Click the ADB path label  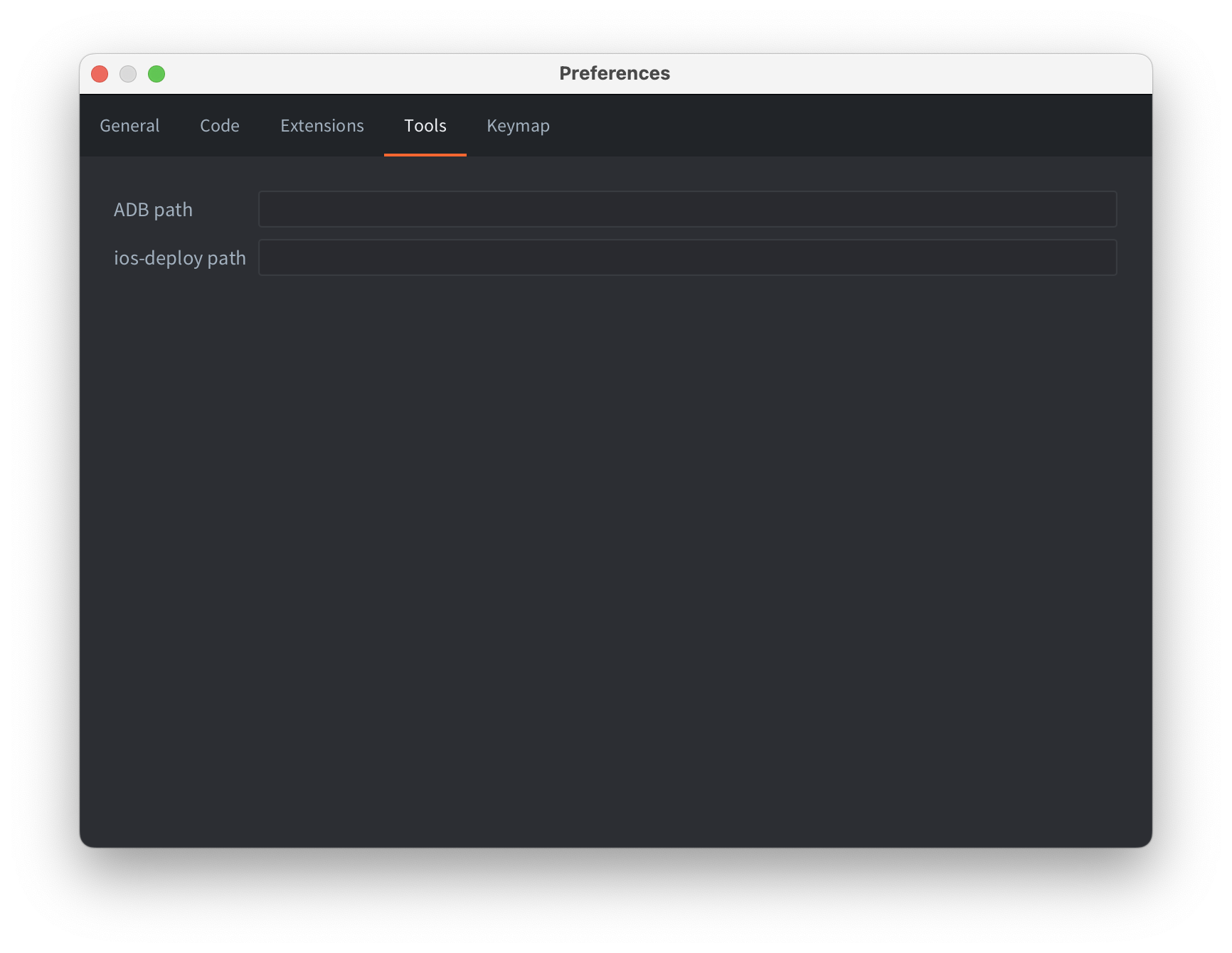153,210
